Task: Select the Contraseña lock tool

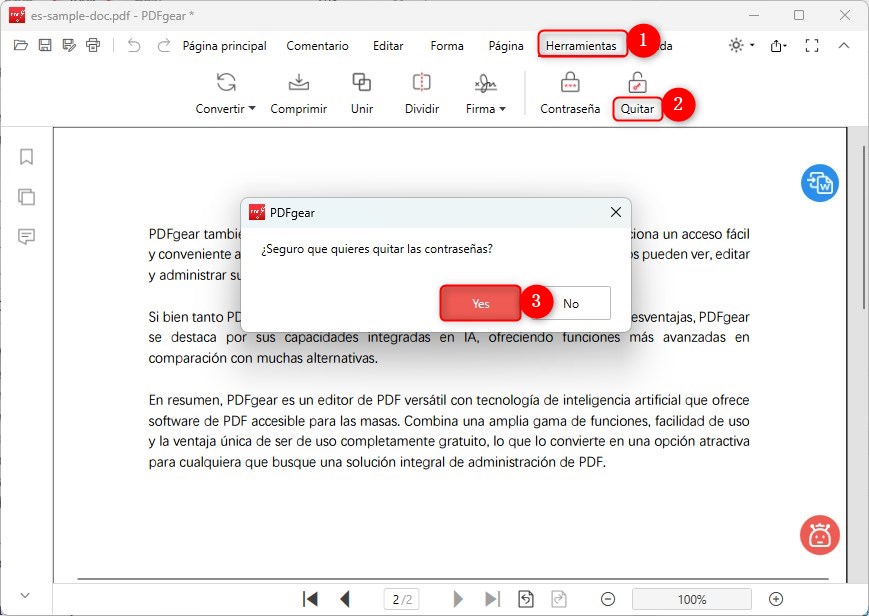Action: (x=570, y=94)
